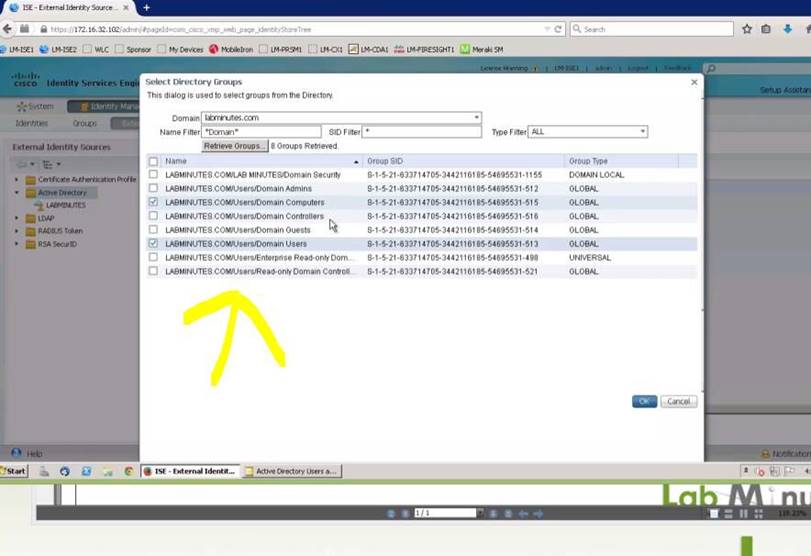Check the Domain Security group checkbox
Viewport: 811px width, 556px height.
coord(153,175)
